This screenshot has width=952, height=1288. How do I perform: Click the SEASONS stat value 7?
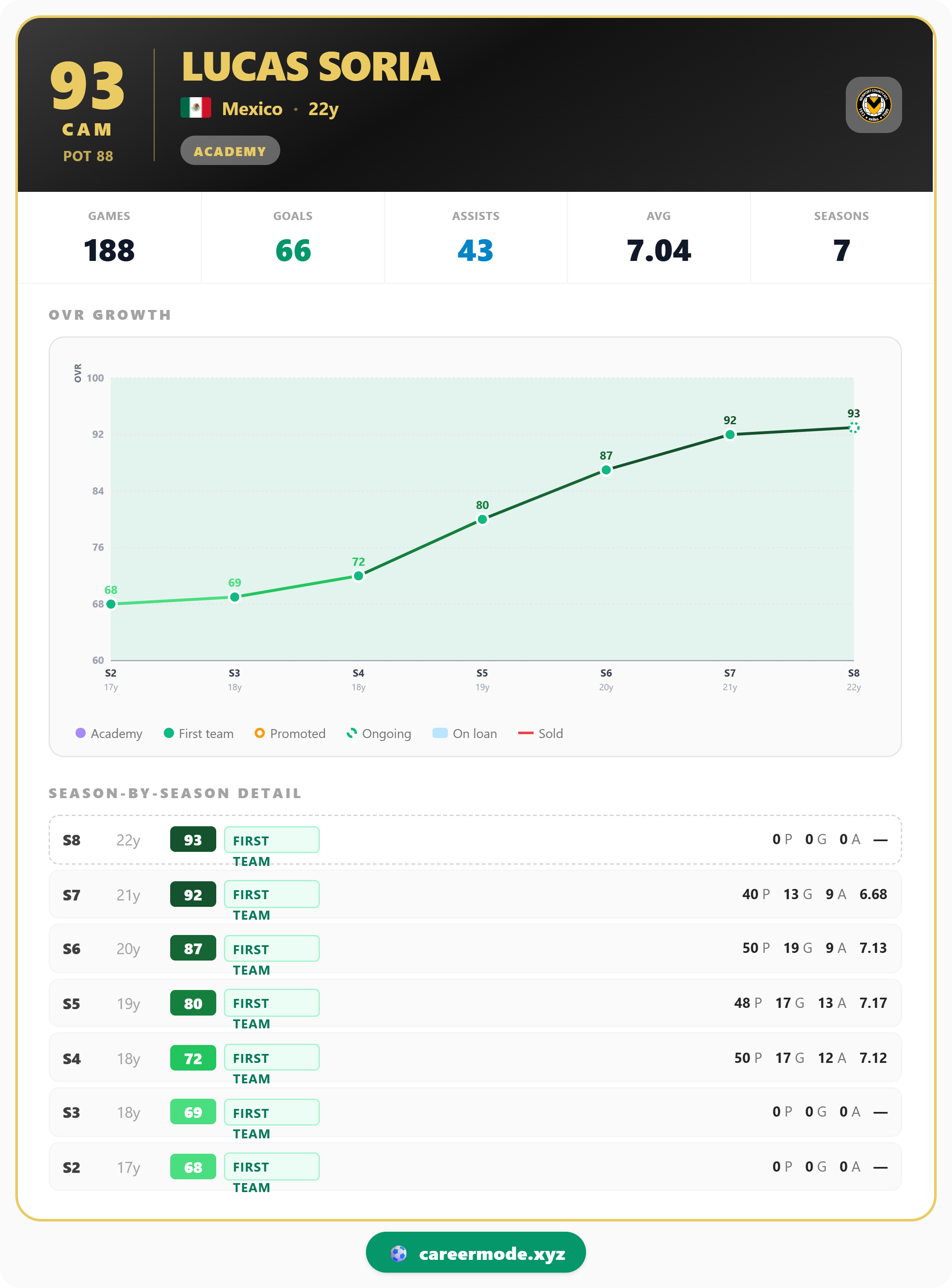(x=842, y=251)
